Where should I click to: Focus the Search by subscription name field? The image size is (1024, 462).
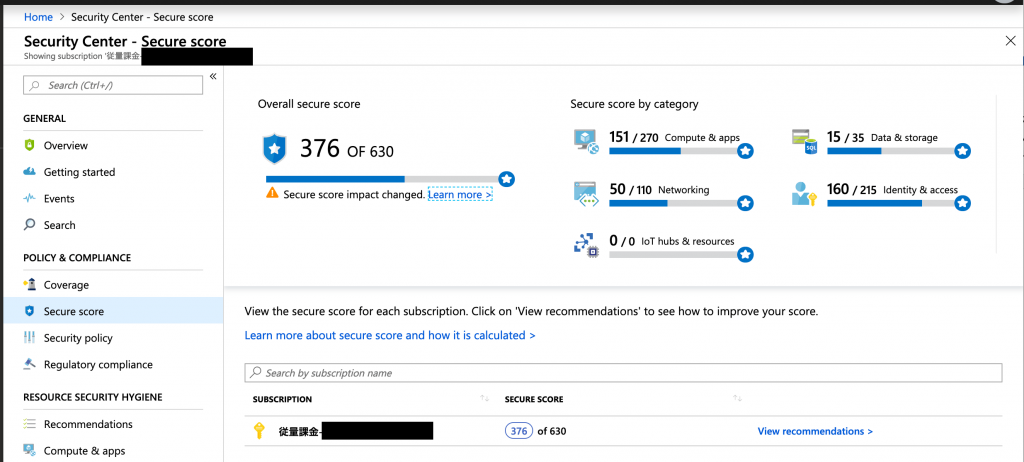click(623, 372)
